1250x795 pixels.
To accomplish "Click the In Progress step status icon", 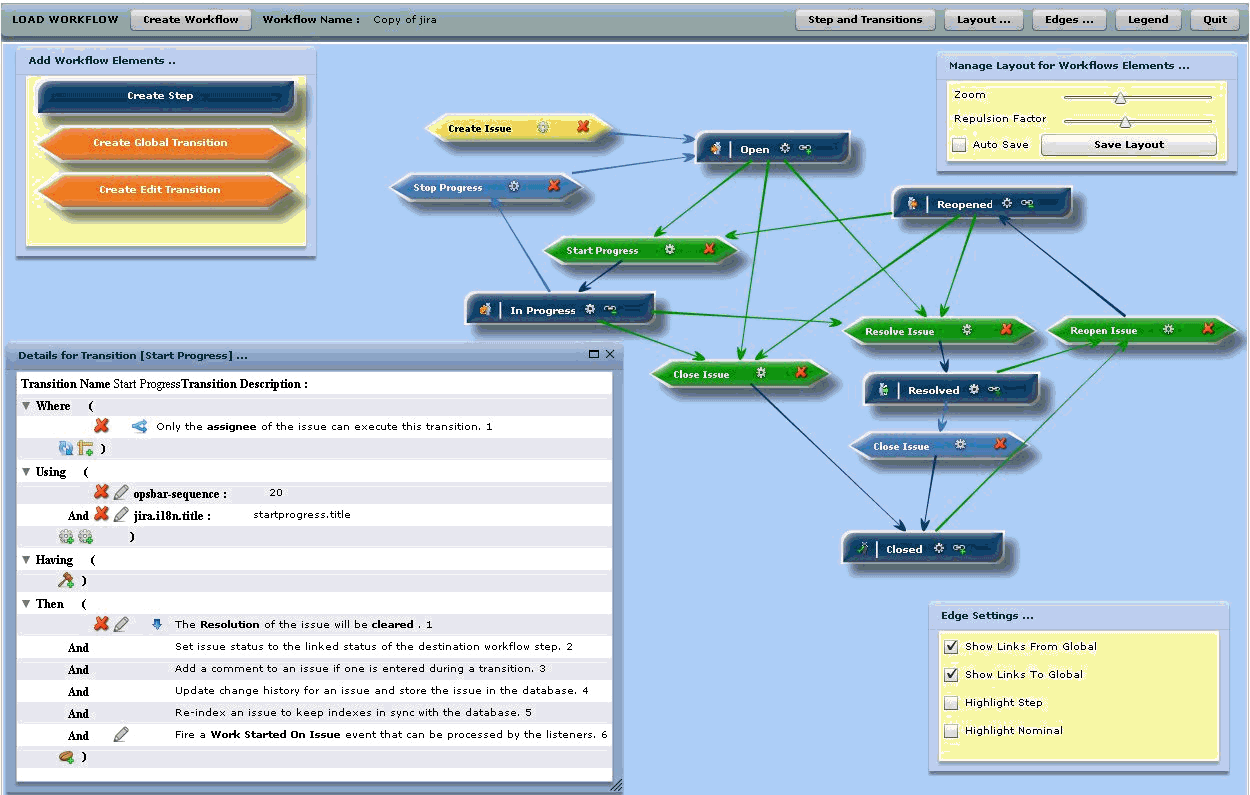I will click(x=486, y=309).
